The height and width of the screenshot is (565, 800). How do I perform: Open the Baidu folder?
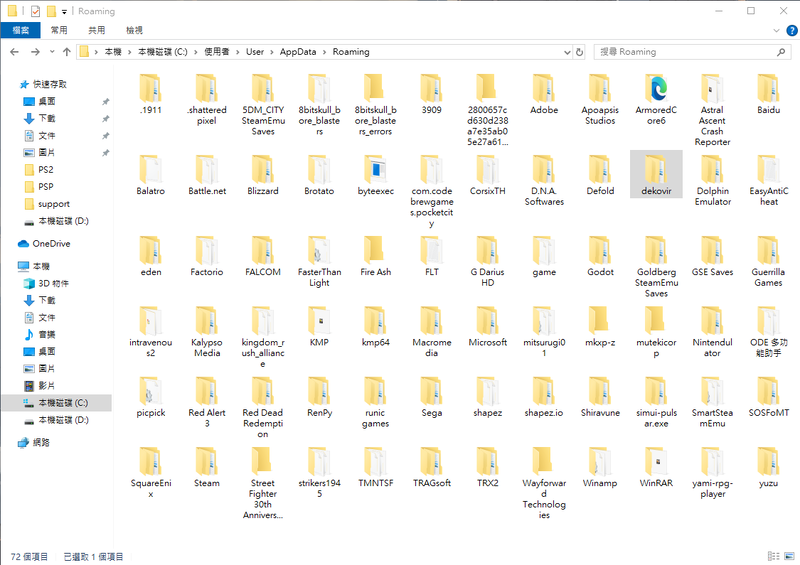tap(768, 94)
